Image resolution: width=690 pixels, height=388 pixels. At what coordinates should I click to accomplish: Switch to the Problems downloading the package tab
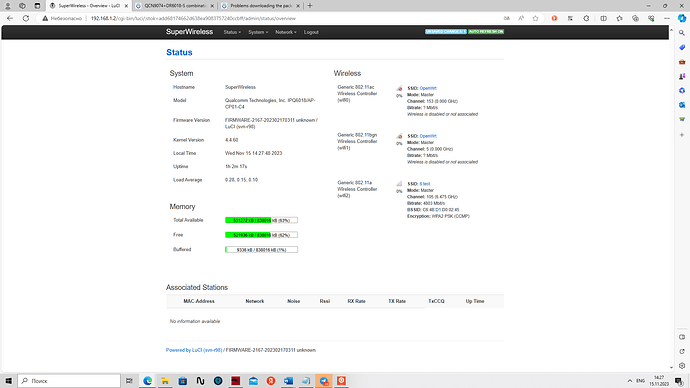tap(261, 6)
